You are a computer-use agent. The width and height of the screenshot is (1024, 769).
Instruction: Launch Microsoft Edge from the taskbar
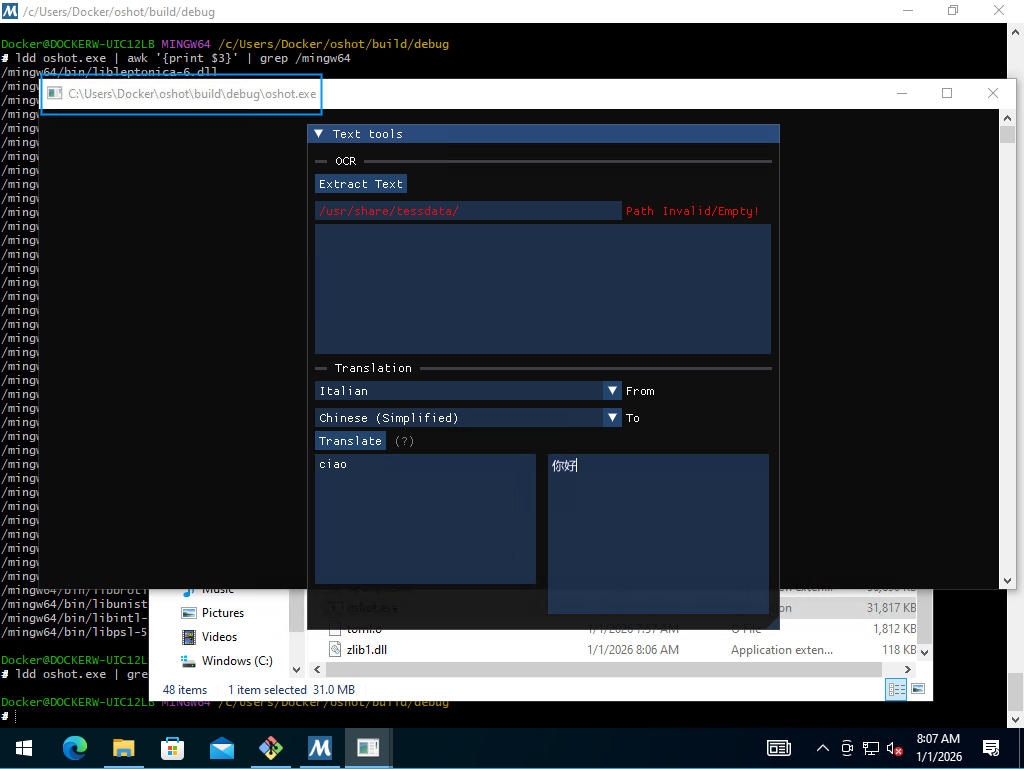click(x=75, y=747)
